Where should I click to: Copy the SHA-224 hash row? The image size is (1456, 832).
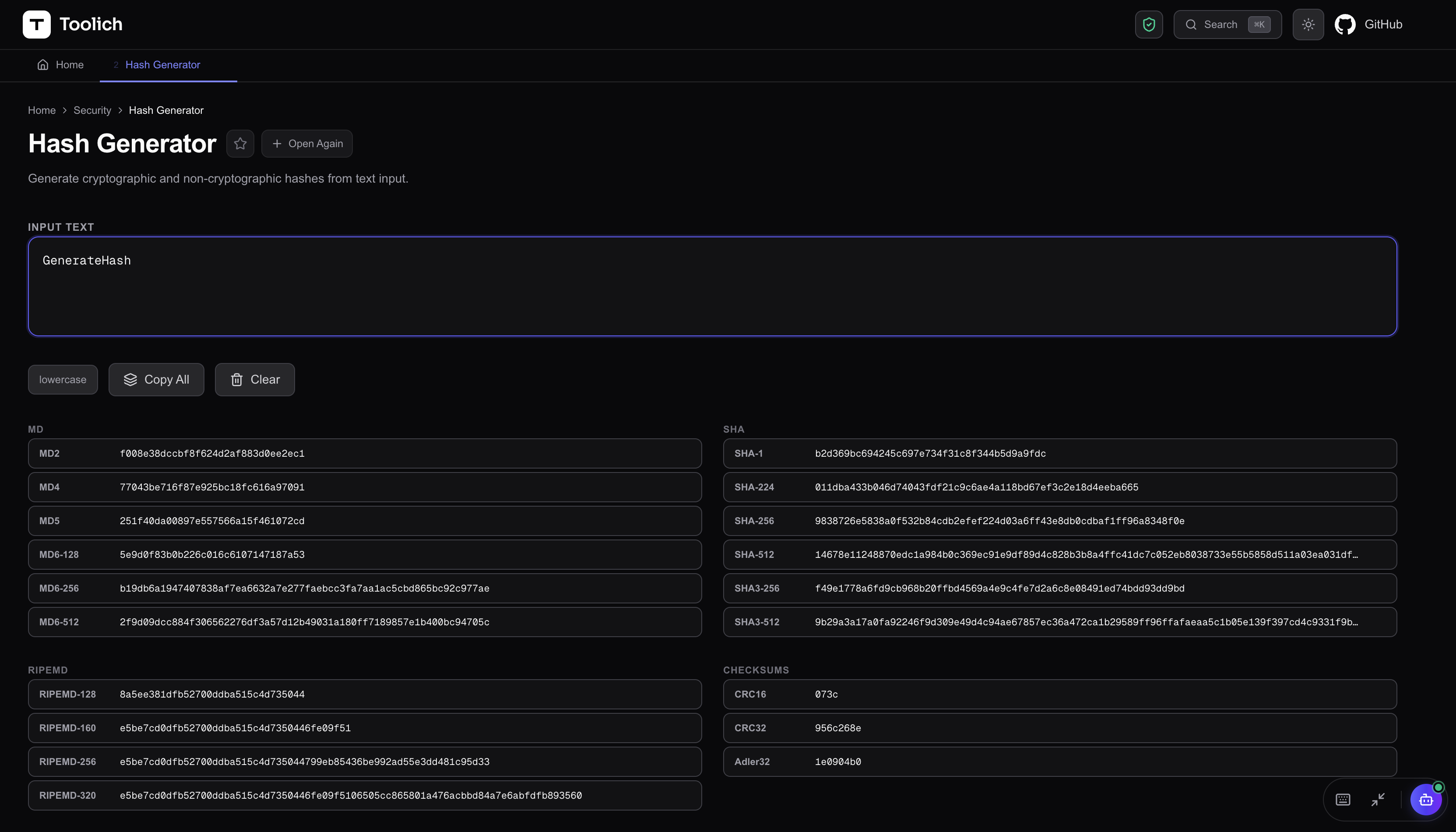(x=1059, y=487)
